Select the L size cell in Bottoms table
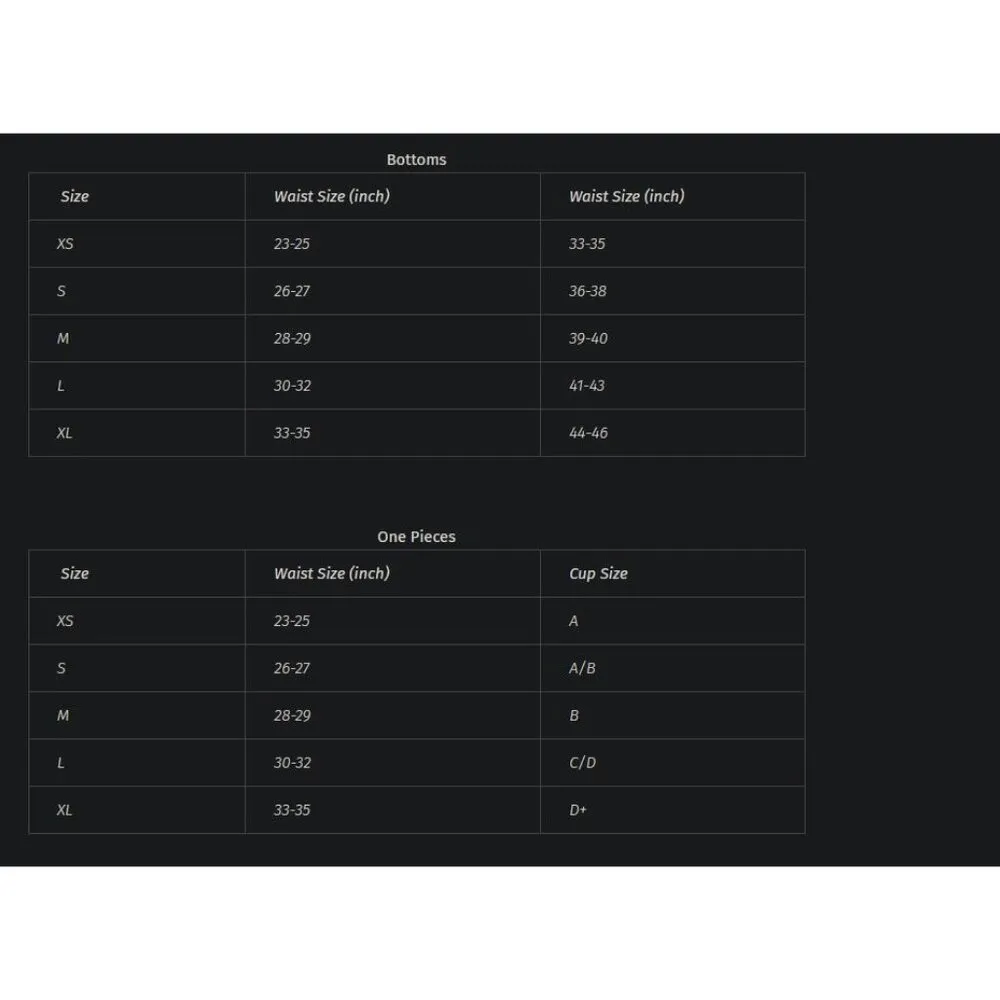Screen dimensions: 1000x1000 pos(61,386)
